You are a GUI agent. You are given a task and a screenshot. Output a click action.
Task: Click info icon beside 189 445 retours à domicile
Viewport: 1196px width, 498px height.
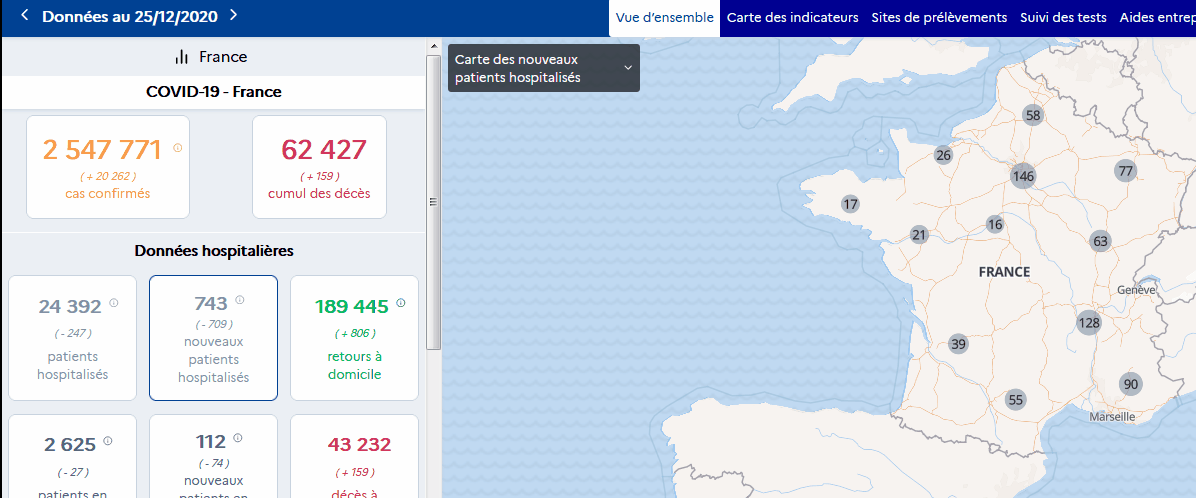(x=401, y=303)
